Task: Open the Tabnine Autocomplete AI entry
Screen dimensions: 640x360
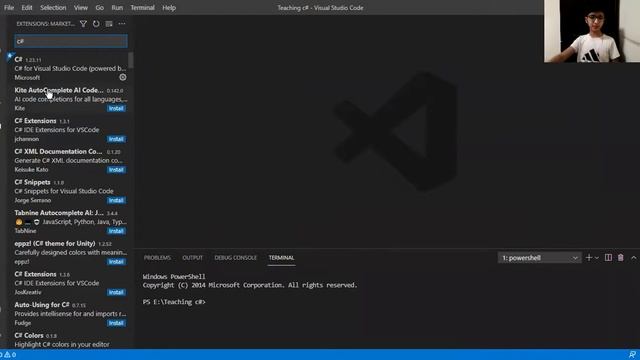Action: 70,221
